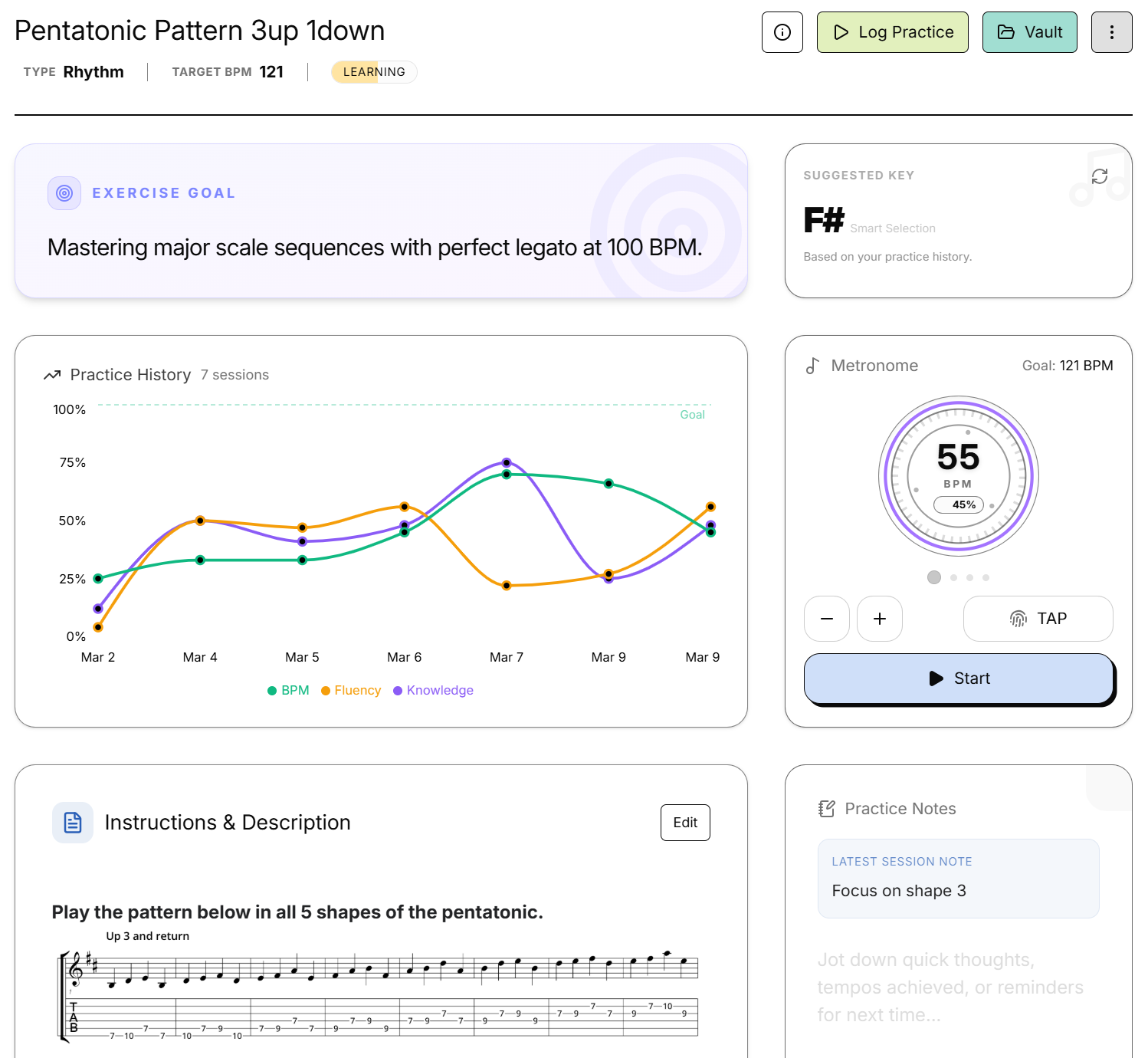1148x1058 pixels.
Task: Click the 'Goal: 121 BPM' label
Action: click(x=1068, y=366)
